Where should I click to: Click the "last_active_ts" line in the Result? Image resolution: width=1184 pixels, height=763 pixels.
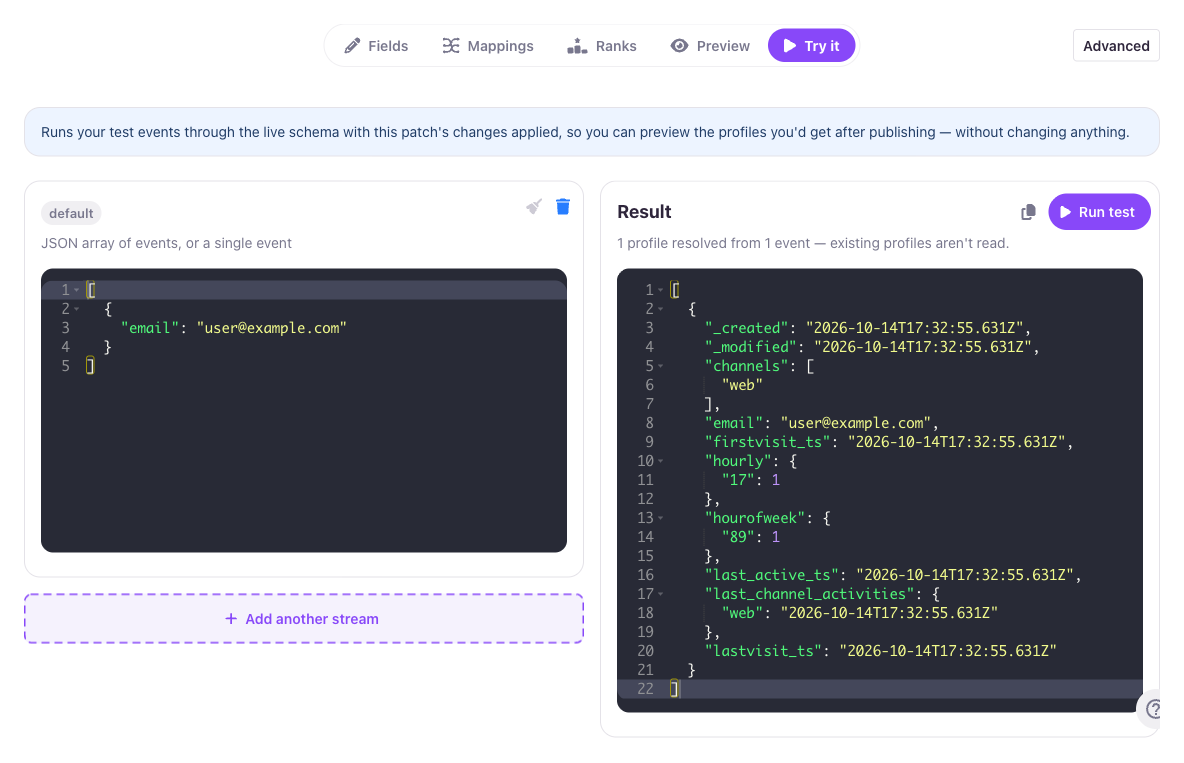click(893, 575)
